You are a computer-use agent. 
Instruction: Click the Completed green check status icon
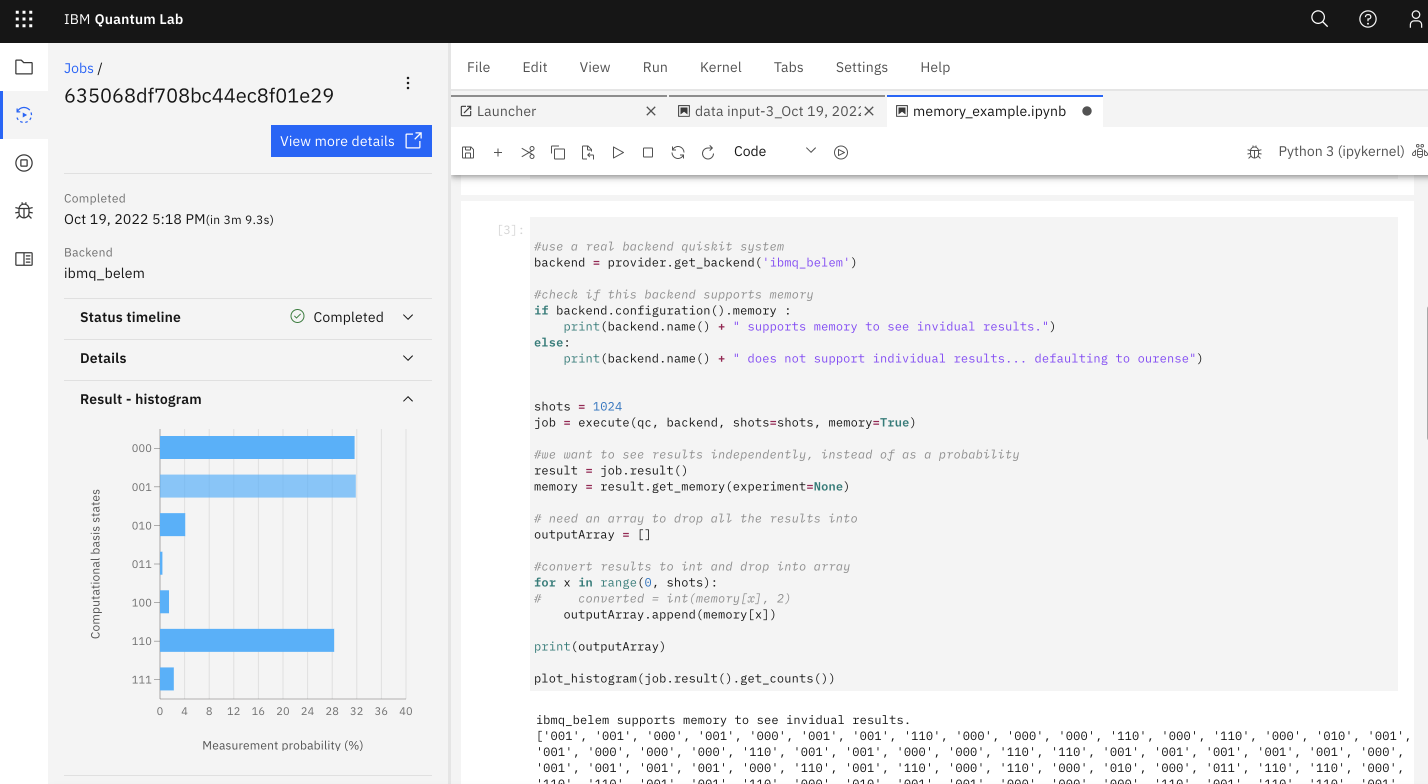[x=297, y=316]
